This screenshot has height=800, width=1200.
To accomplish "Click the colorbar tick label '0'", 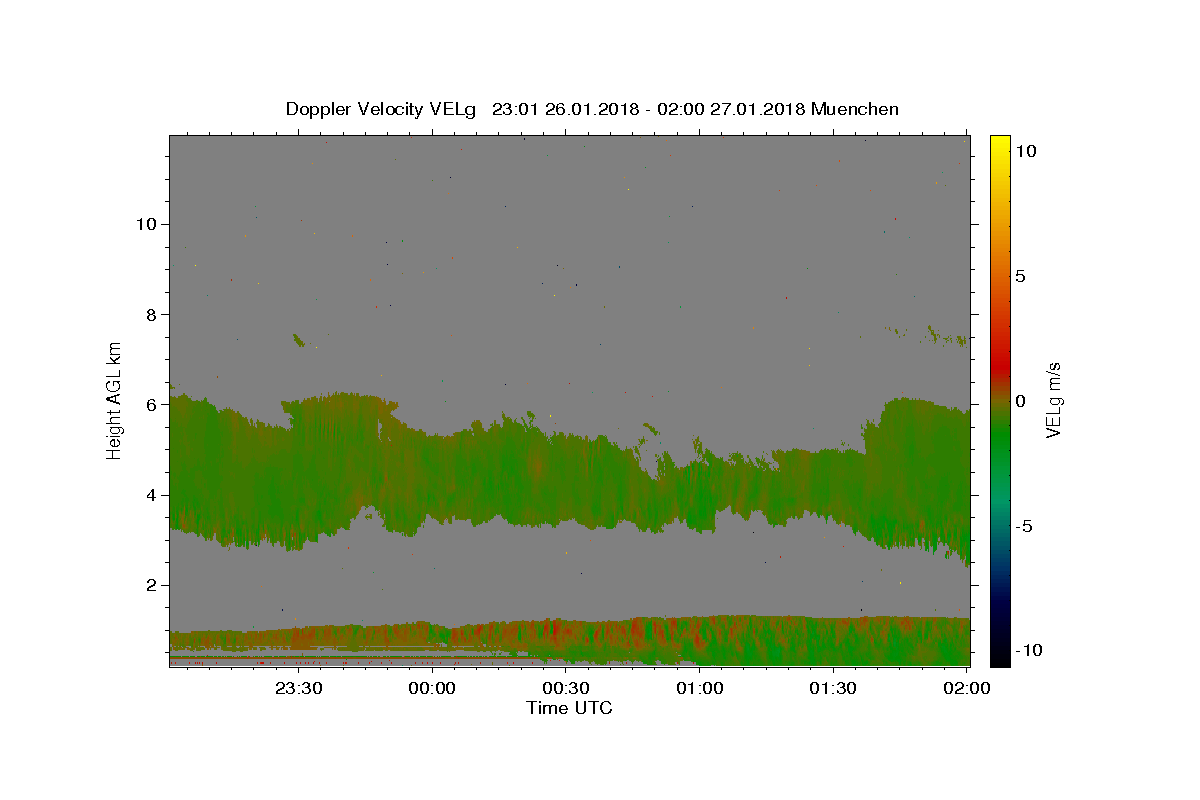I will 1020,401.
